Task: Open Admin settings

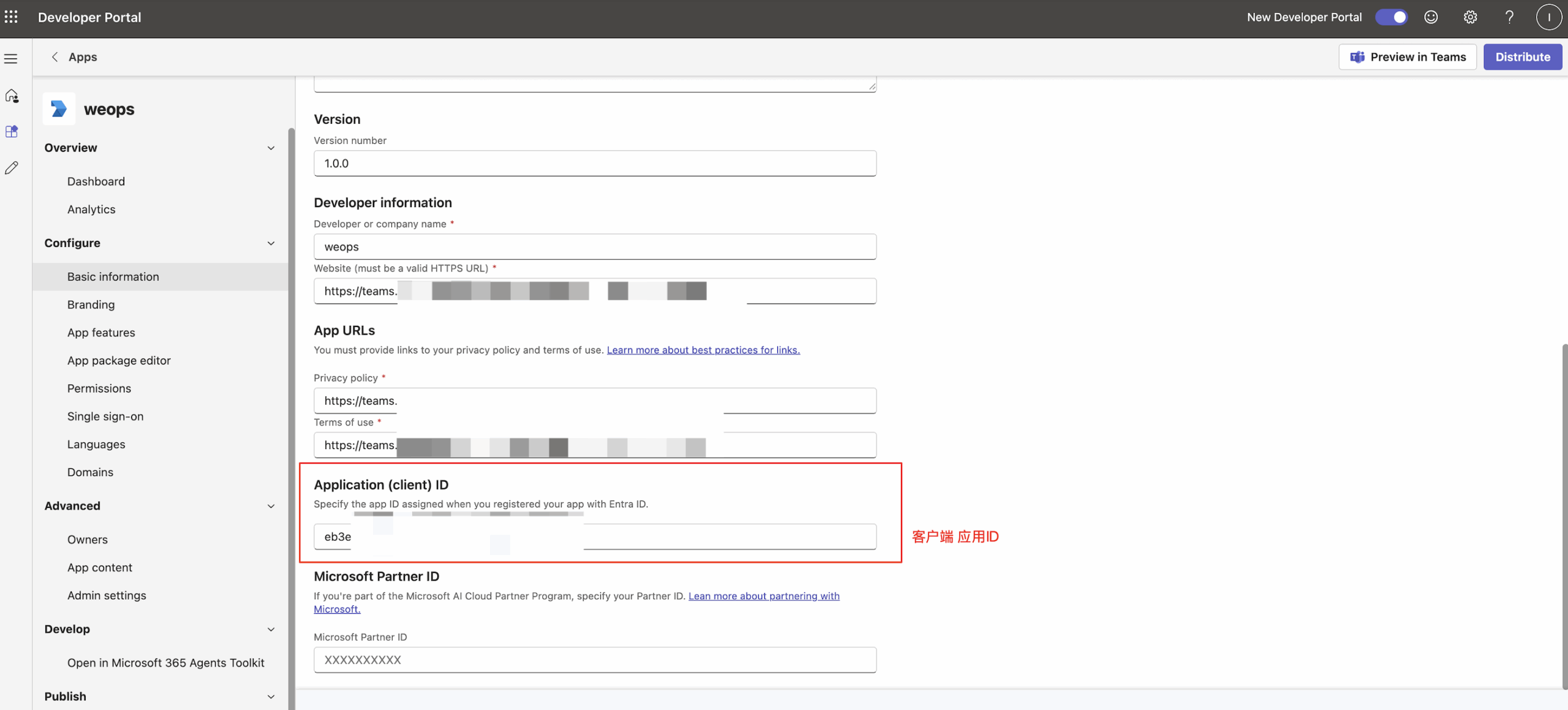Action: click(107, 595)
